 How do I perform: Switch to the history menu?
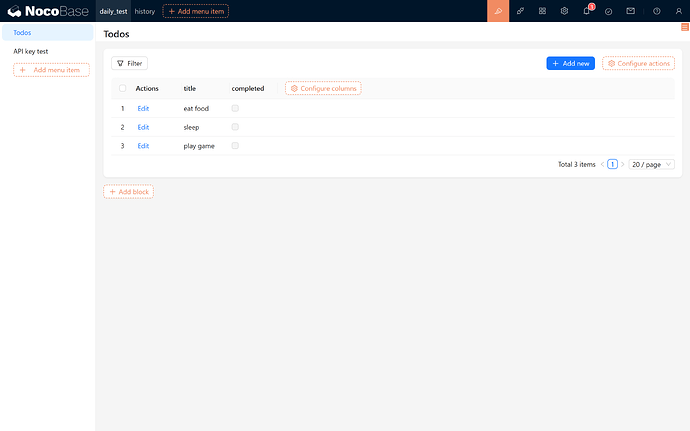click(145, 11)
